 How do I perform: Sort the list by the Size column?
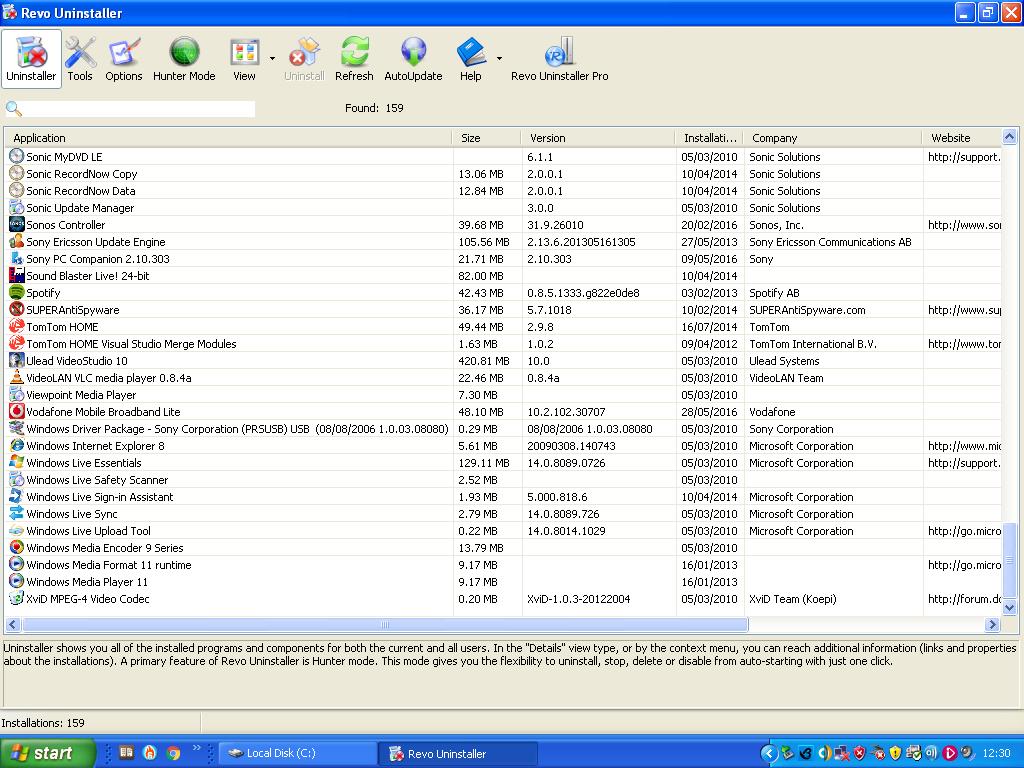pos(487,138)
